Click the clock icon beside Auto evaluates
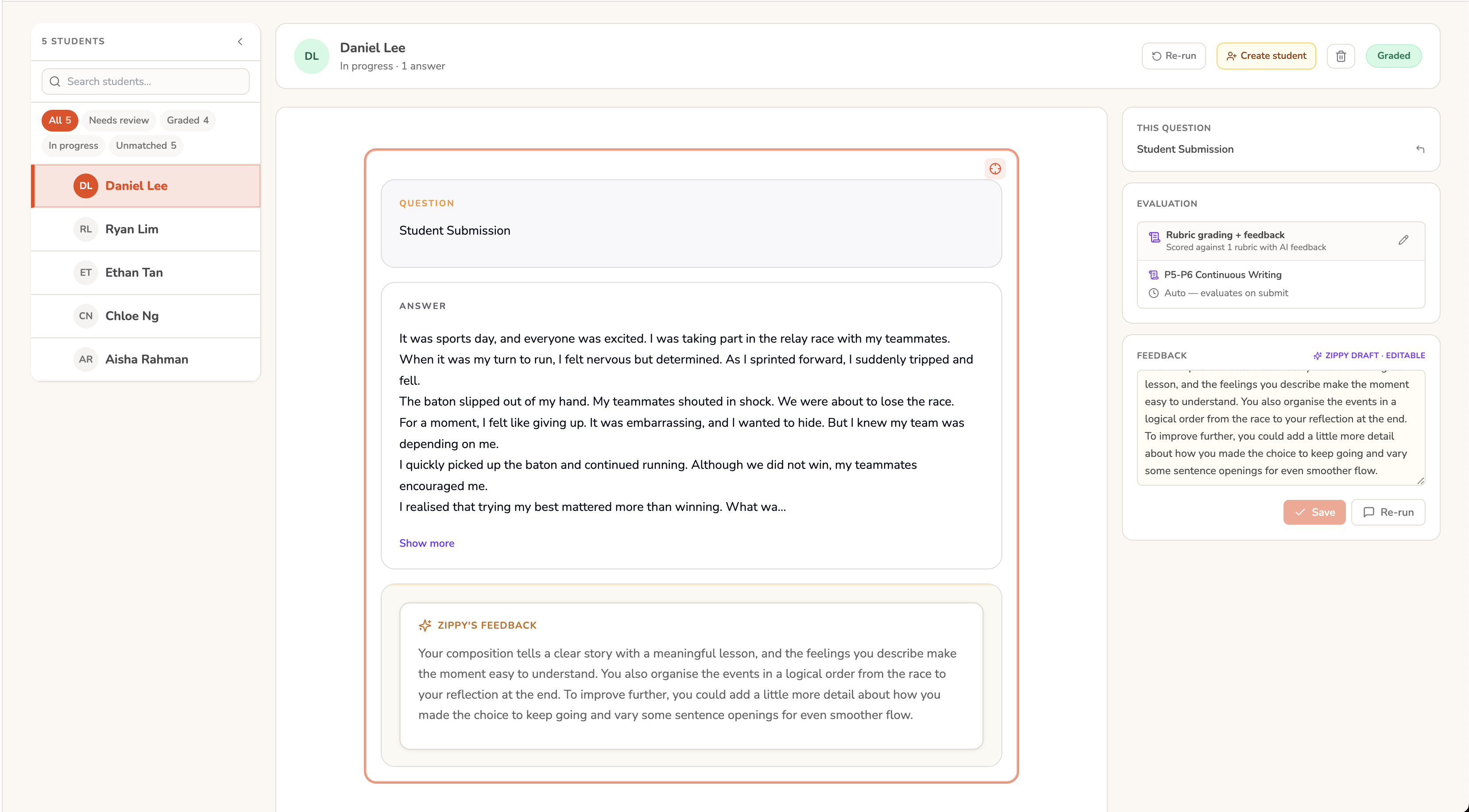 (x=1153, y=293)
